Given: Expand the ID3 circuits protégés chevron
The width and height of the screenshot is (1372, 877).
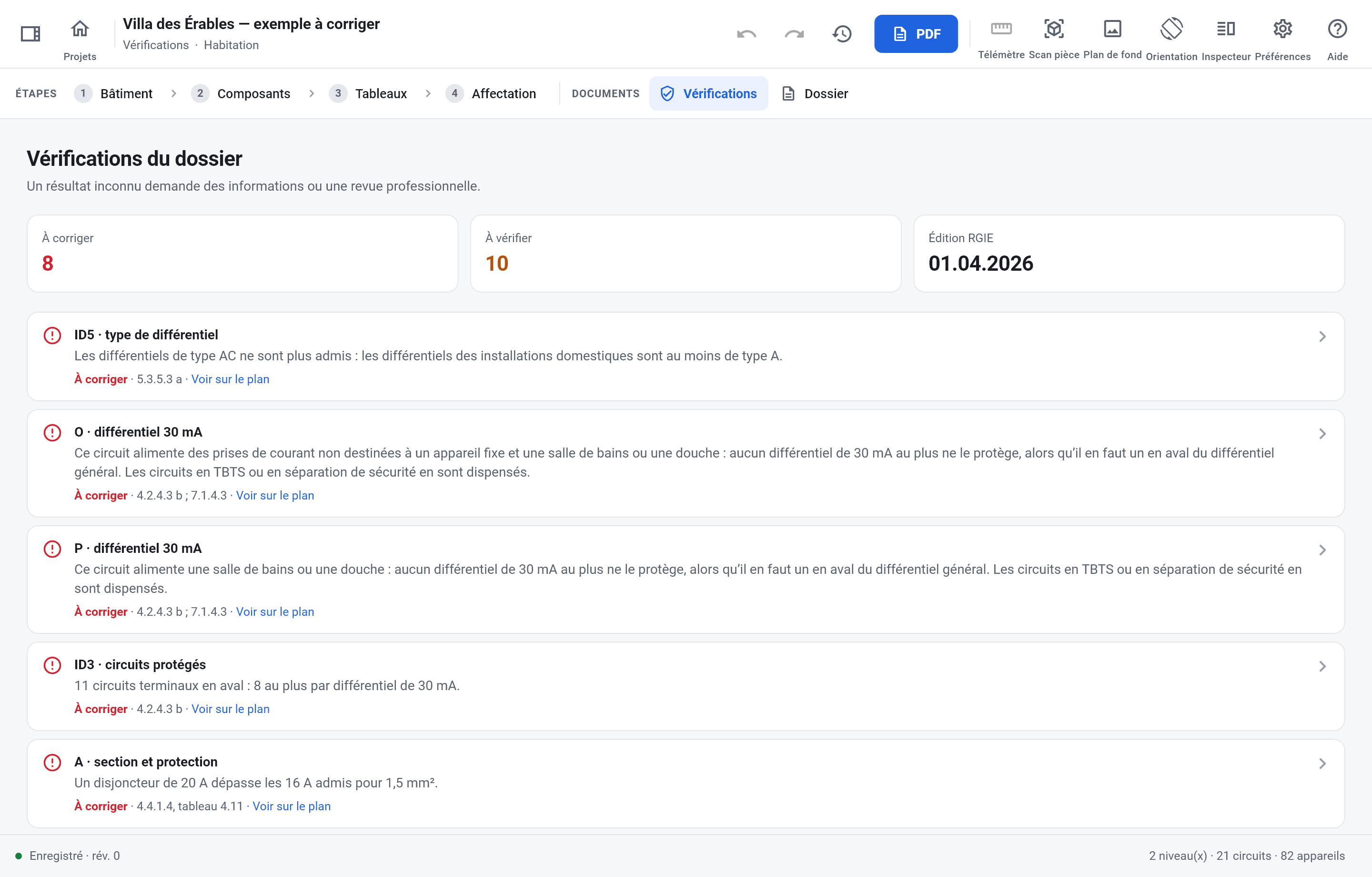Looking at the screenshot, I should [x=1322, y=667].
